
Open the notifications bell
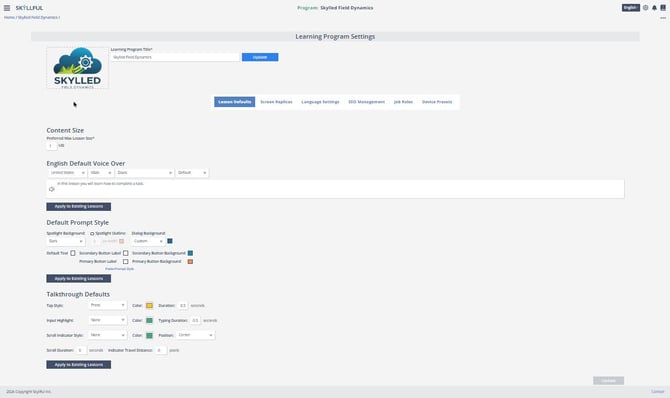point(654,8)
